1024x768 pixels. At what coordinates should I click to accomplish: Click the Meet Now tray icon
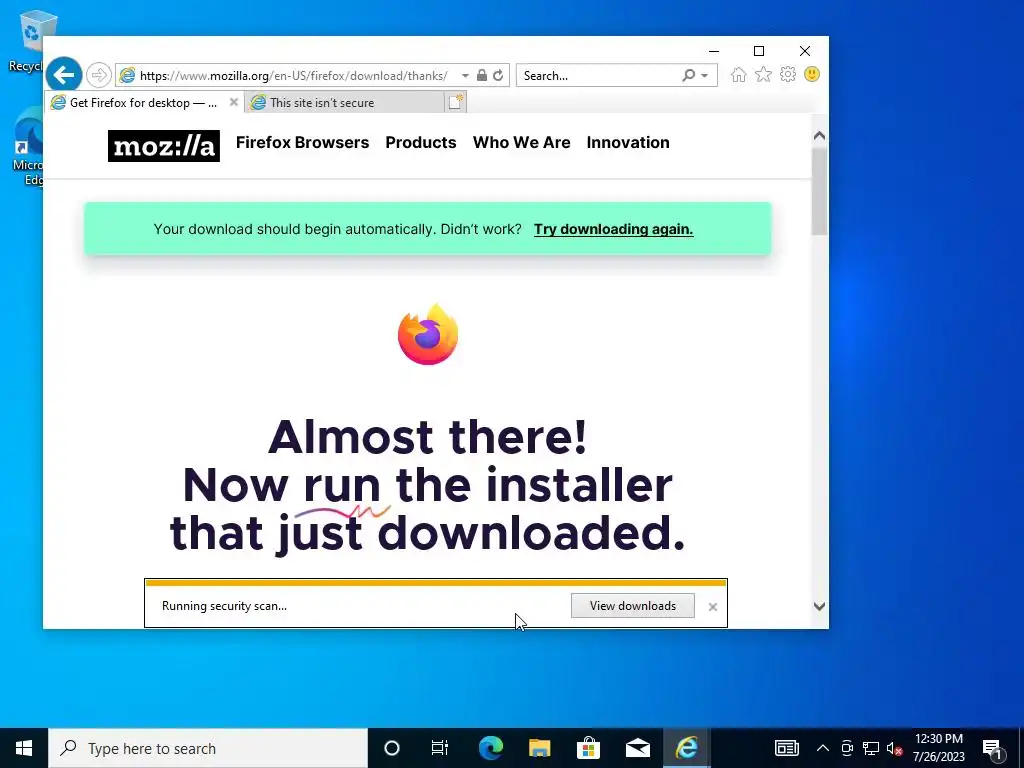[847, 748]
